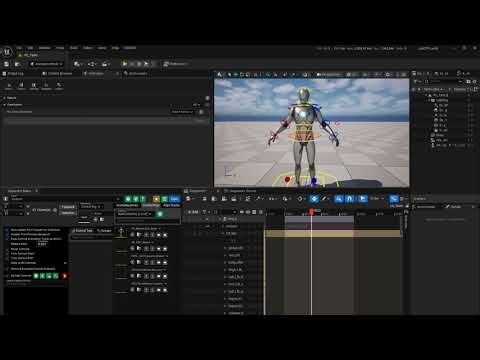Click the viewport options icon at viewport corner
Screen dimensions: 480x360
point(219,74)
